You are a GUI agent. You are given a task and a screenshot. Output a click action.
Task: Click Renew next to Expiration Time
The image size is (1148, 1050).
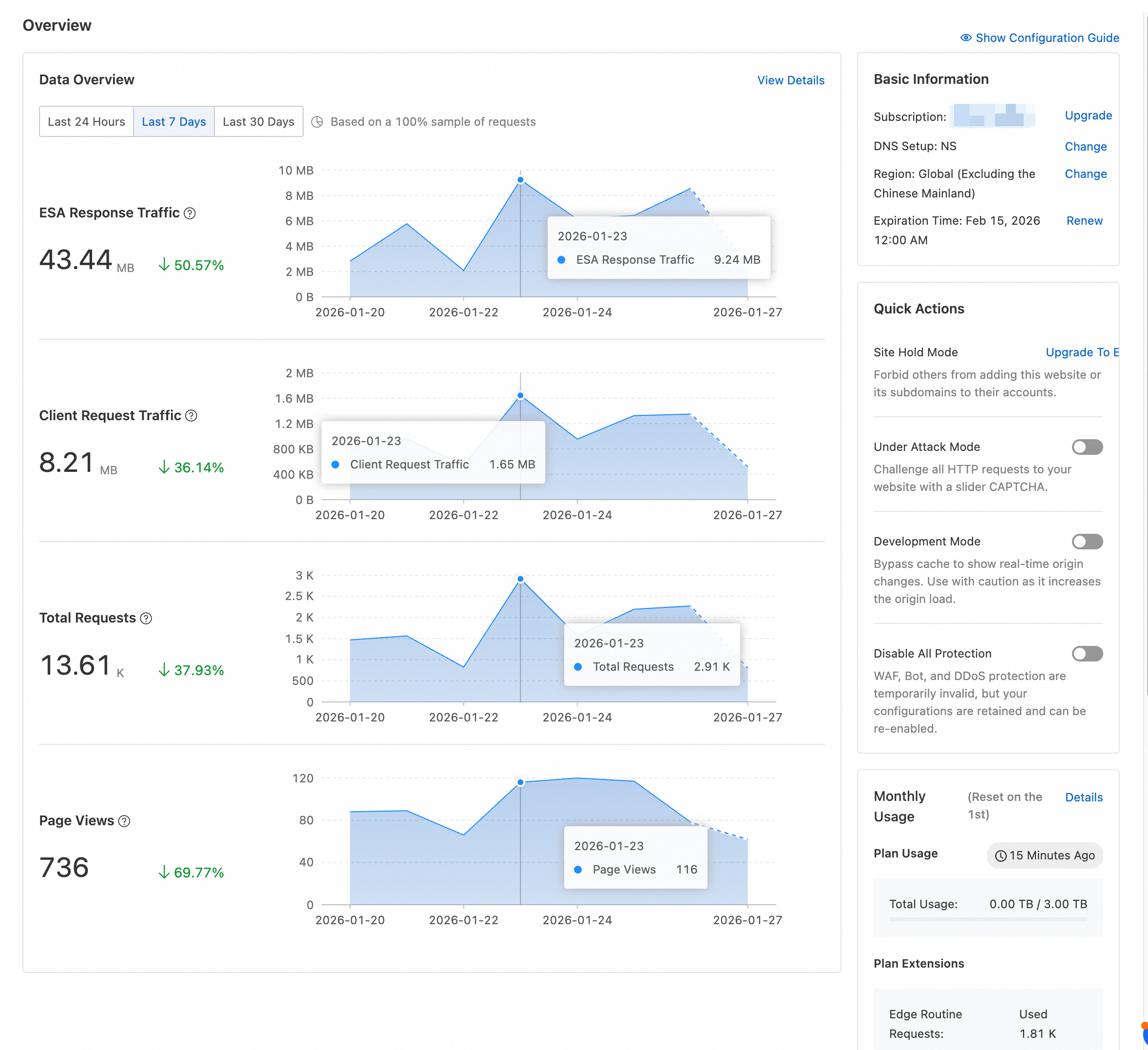pyautogui.click(x=1084, y=220)
